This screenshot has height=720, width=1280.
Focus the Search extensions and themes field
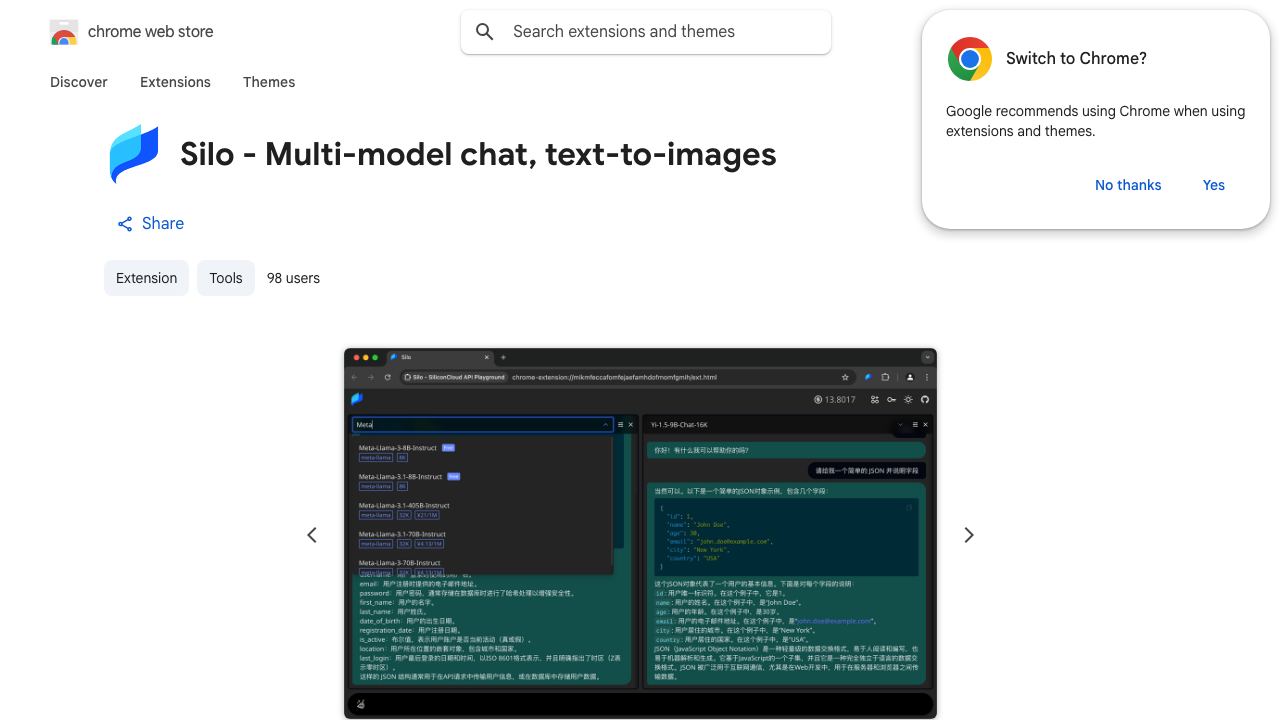point(646,32)
